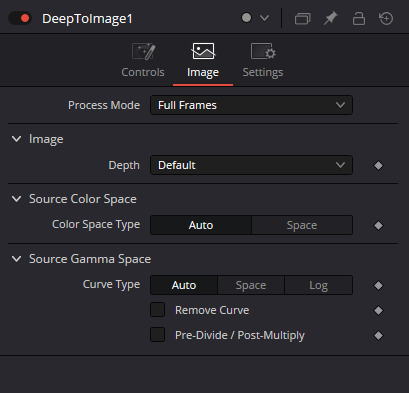Add keyframe for Depth parameter
The image size is (409, 393).
tap(378, 165)
